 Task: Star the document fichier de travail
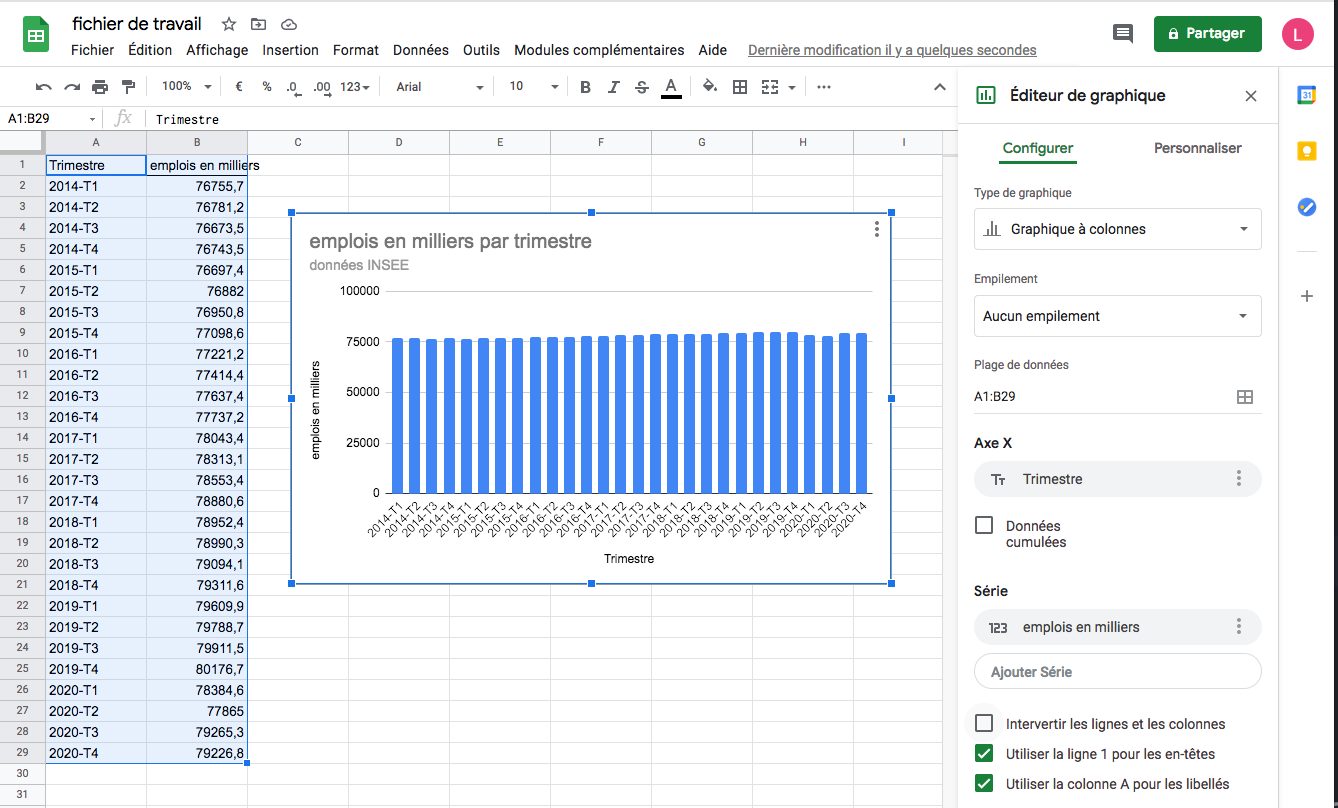(229, 24)
